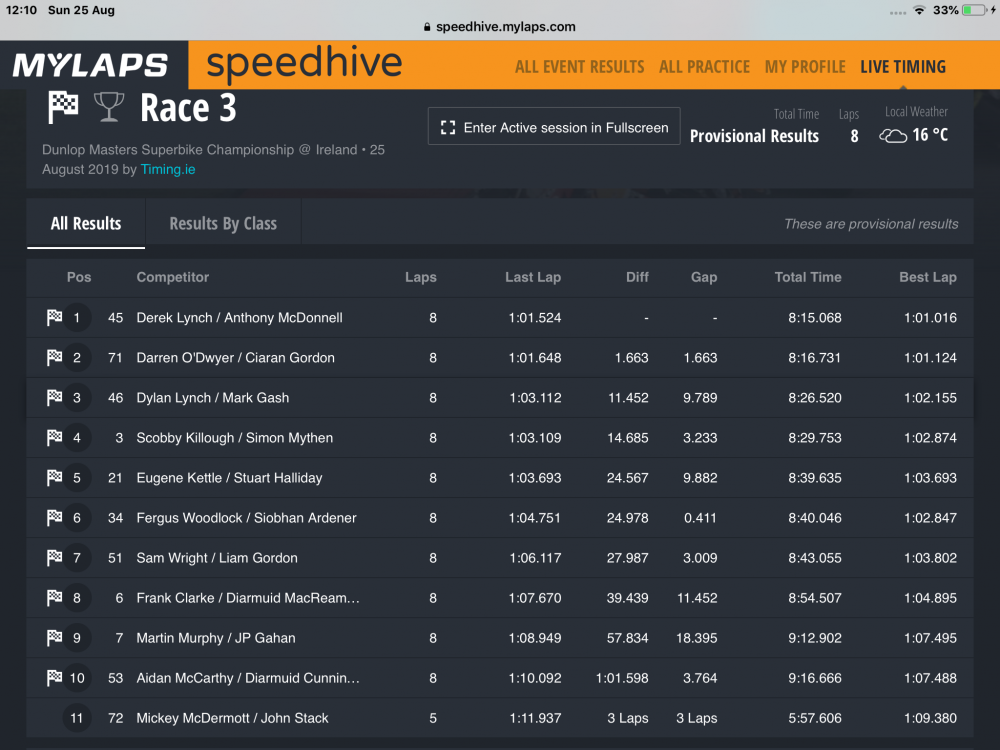Viewport: 1000px width, 750px height.
Task: Click the Gap column header
Action: (x=704, y=277)
